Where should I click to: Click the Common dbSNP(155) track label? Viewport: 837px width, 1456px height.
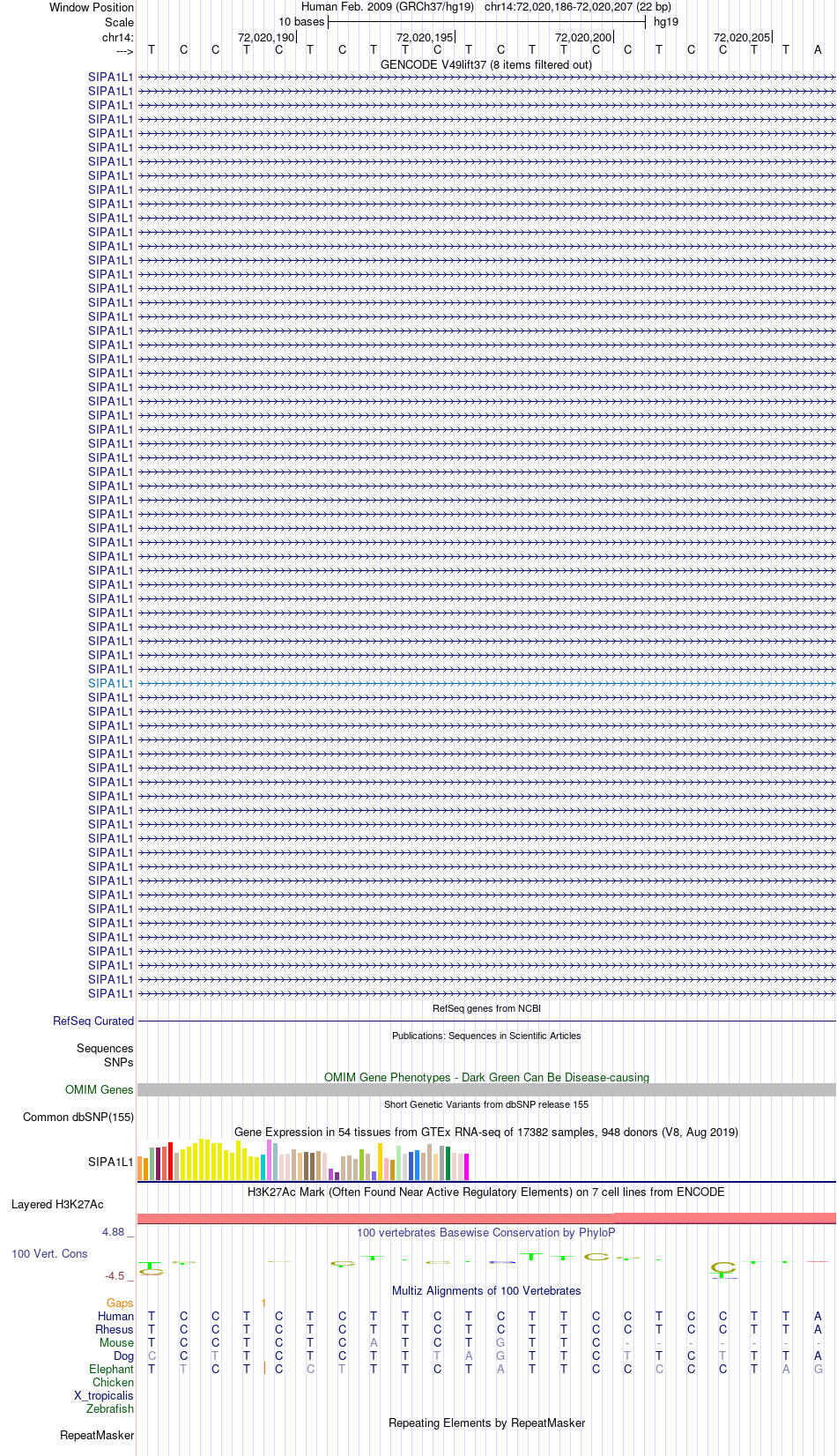(78, 1117)
